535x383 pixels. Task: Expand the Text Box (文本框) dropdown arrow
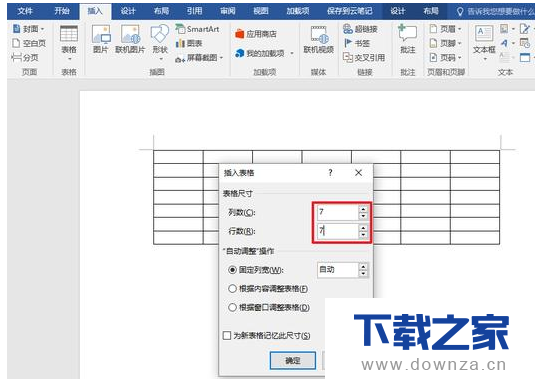coord(485,59)
